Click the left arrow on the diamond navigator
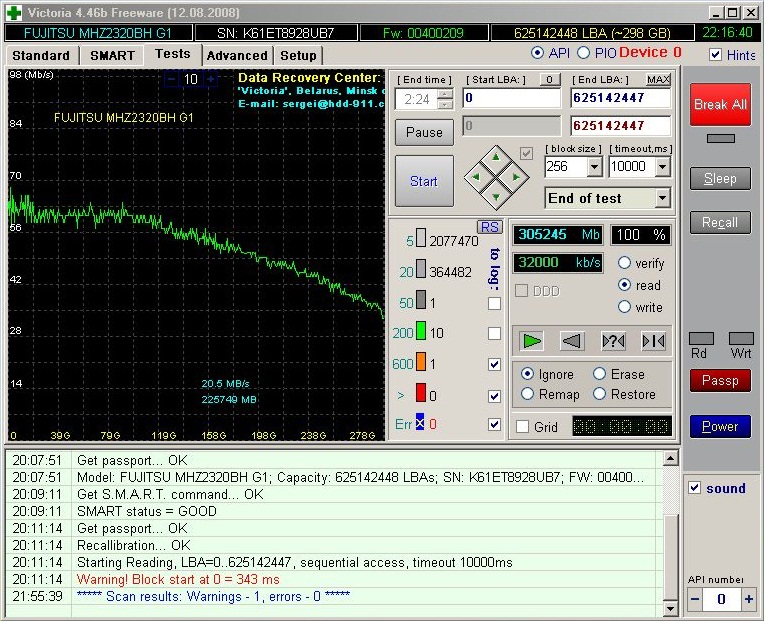The width and height of the screenshot is (764, 621). click(x=476, y=178)
